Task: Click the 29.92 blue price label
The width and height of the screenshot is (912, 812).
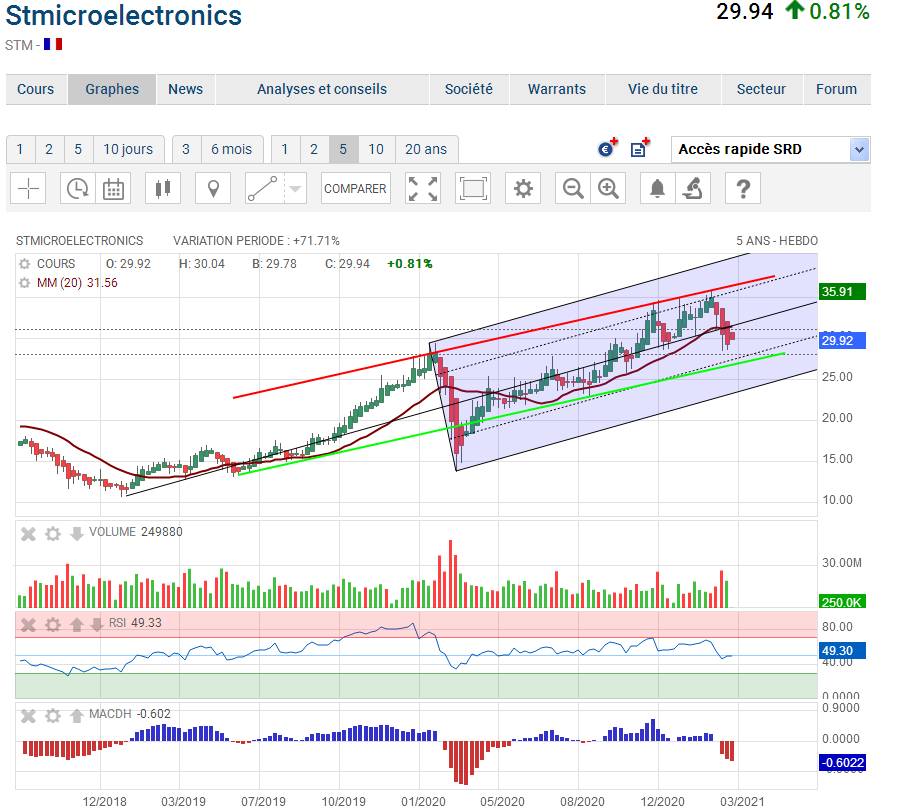Action: click(842, 340)
